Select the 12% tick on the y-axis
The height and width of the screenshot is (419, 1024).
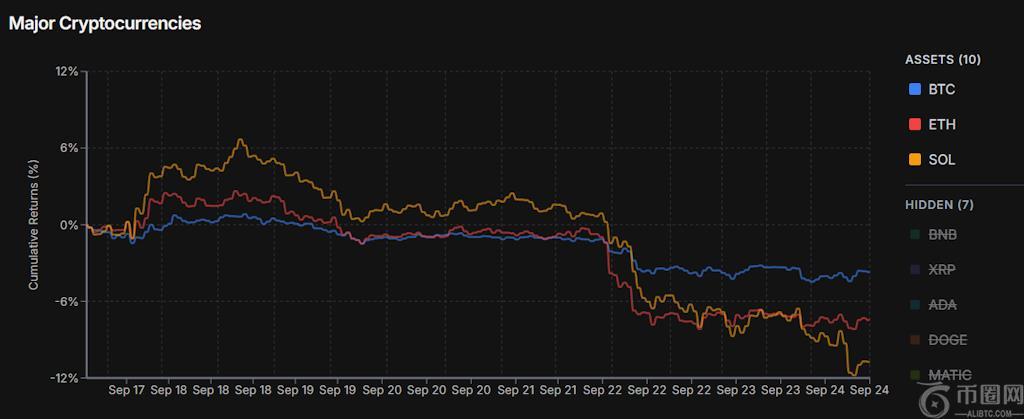pyautogui.click(x=66, y=72)
